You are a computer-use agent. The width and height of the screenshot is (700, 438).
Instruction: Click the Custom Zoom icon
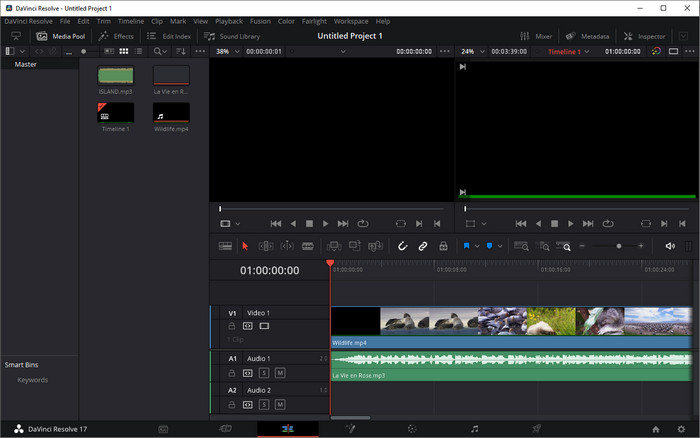[563, 246]
